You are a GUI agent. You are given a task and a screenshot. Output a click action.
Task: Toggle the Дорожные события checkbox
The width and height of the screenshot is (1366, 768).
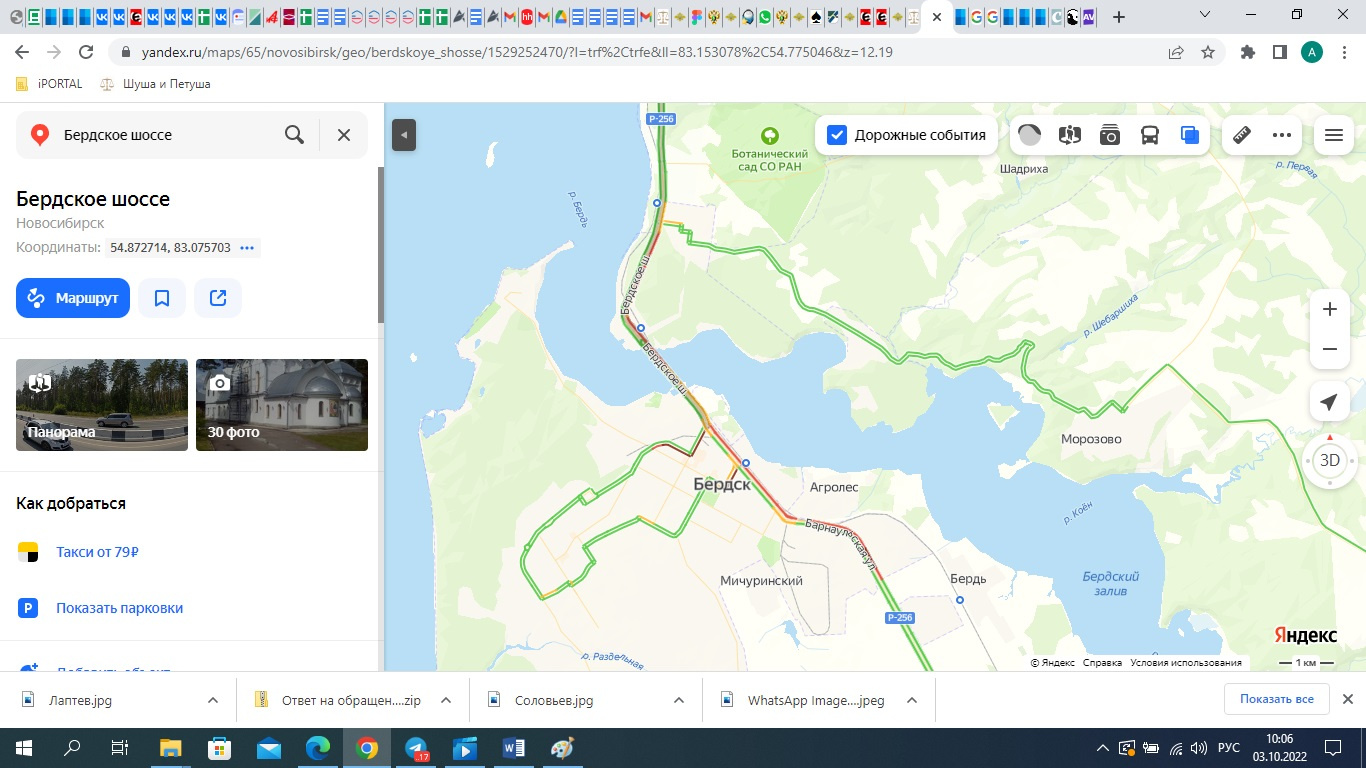[x=837, y=135]
